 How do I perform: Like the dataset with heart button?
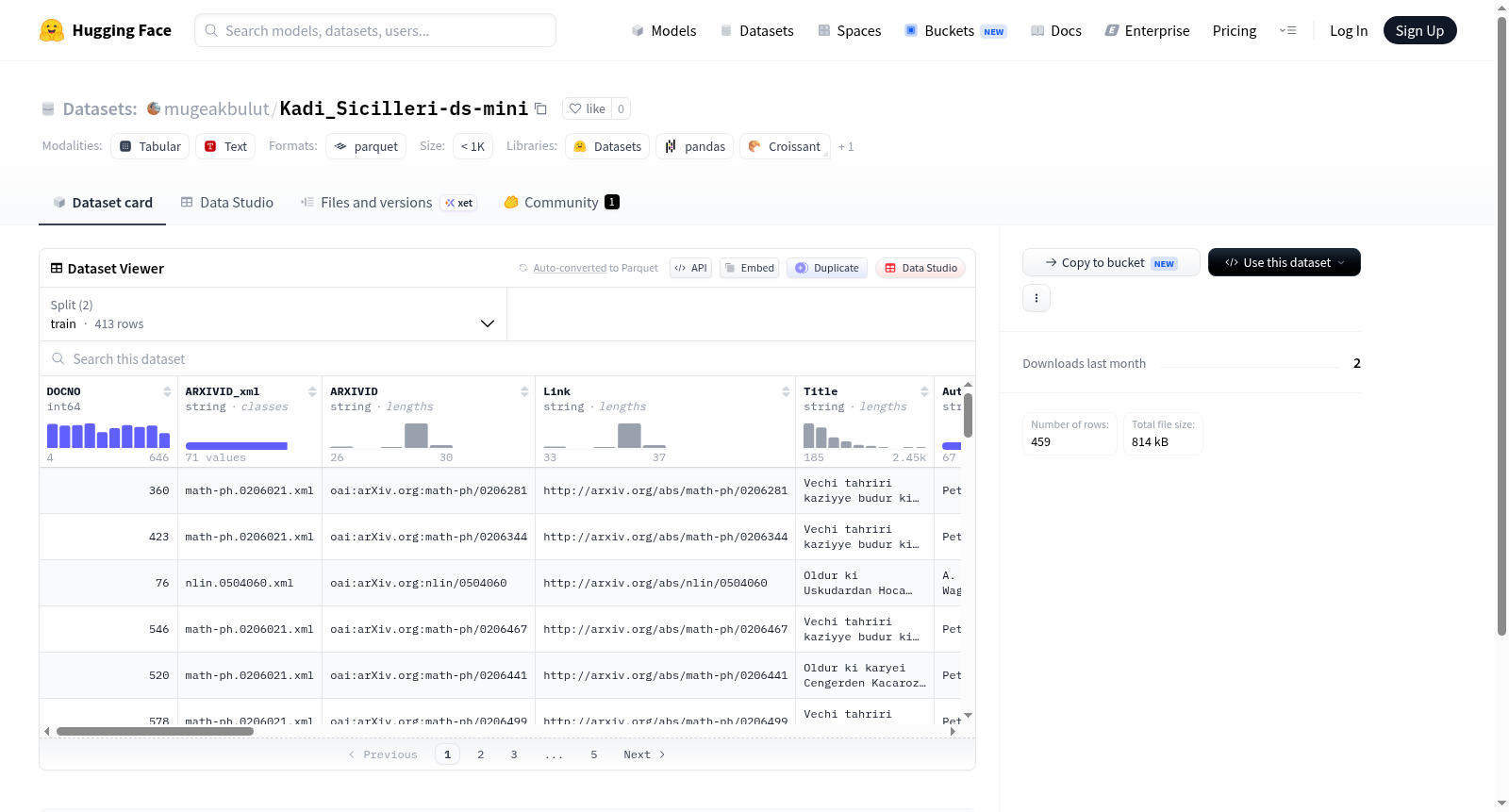tap(588, 108)
